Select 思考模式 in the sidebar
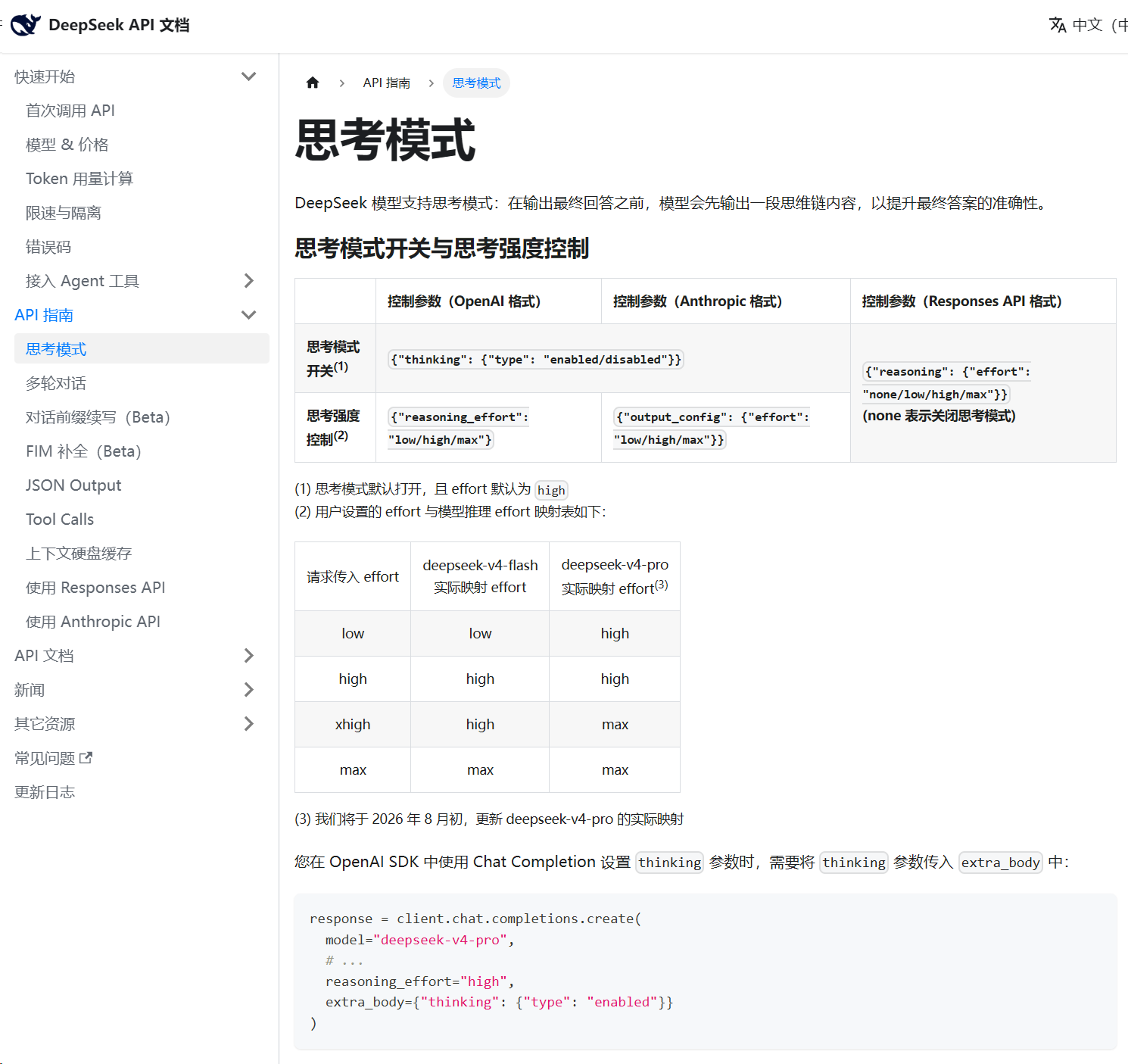 142,348
